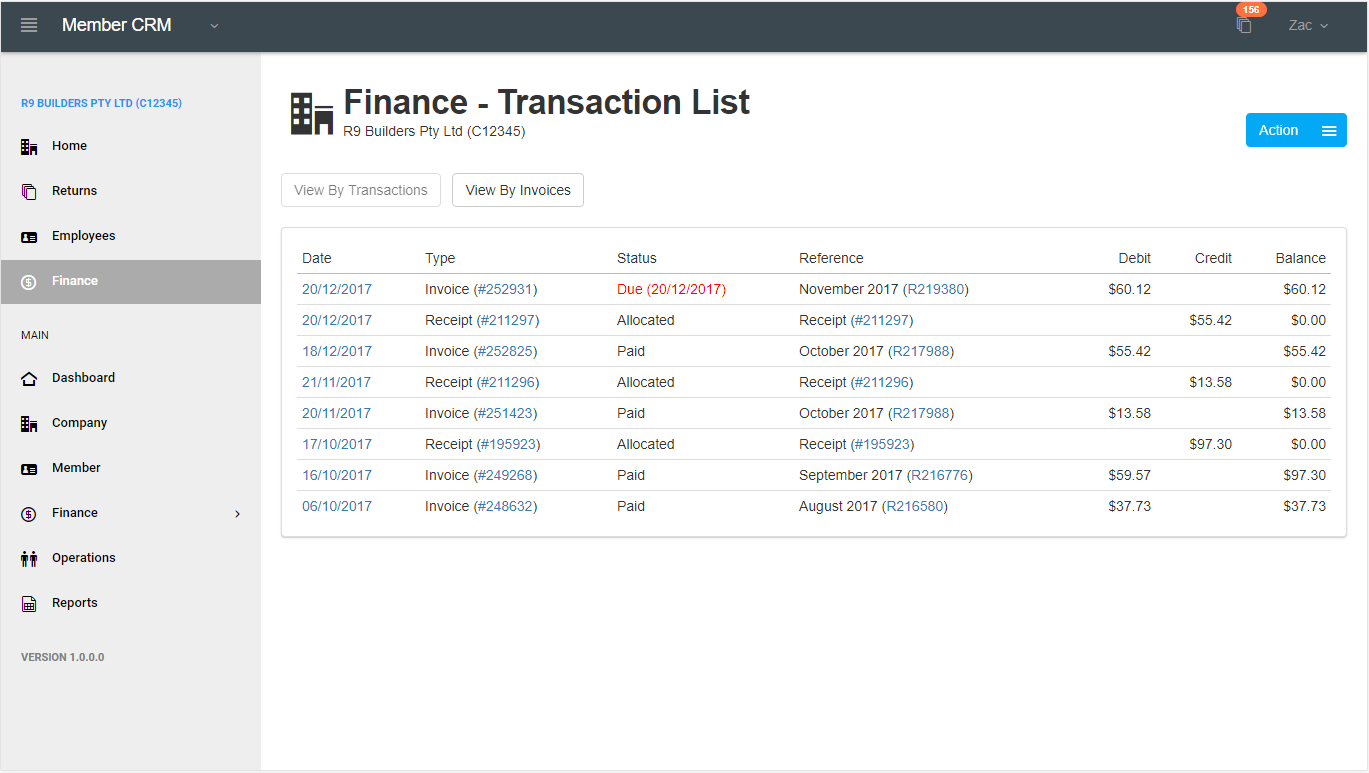Click the Reference column header
This screenshot has width=1369, height=773.
coord(831,258)
